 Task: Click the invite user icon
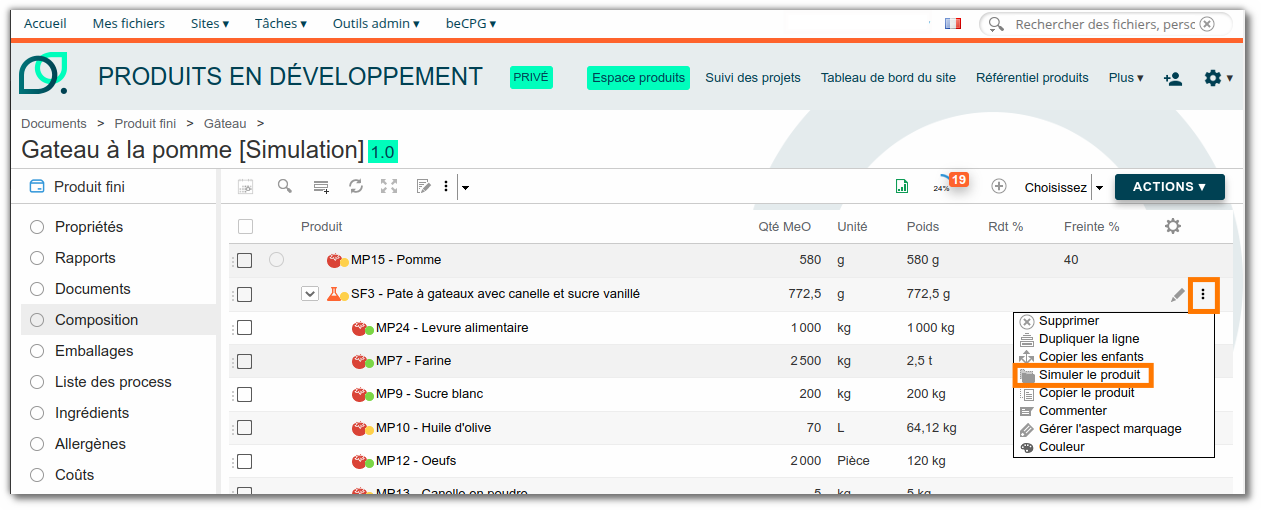tap(1173, 78)
